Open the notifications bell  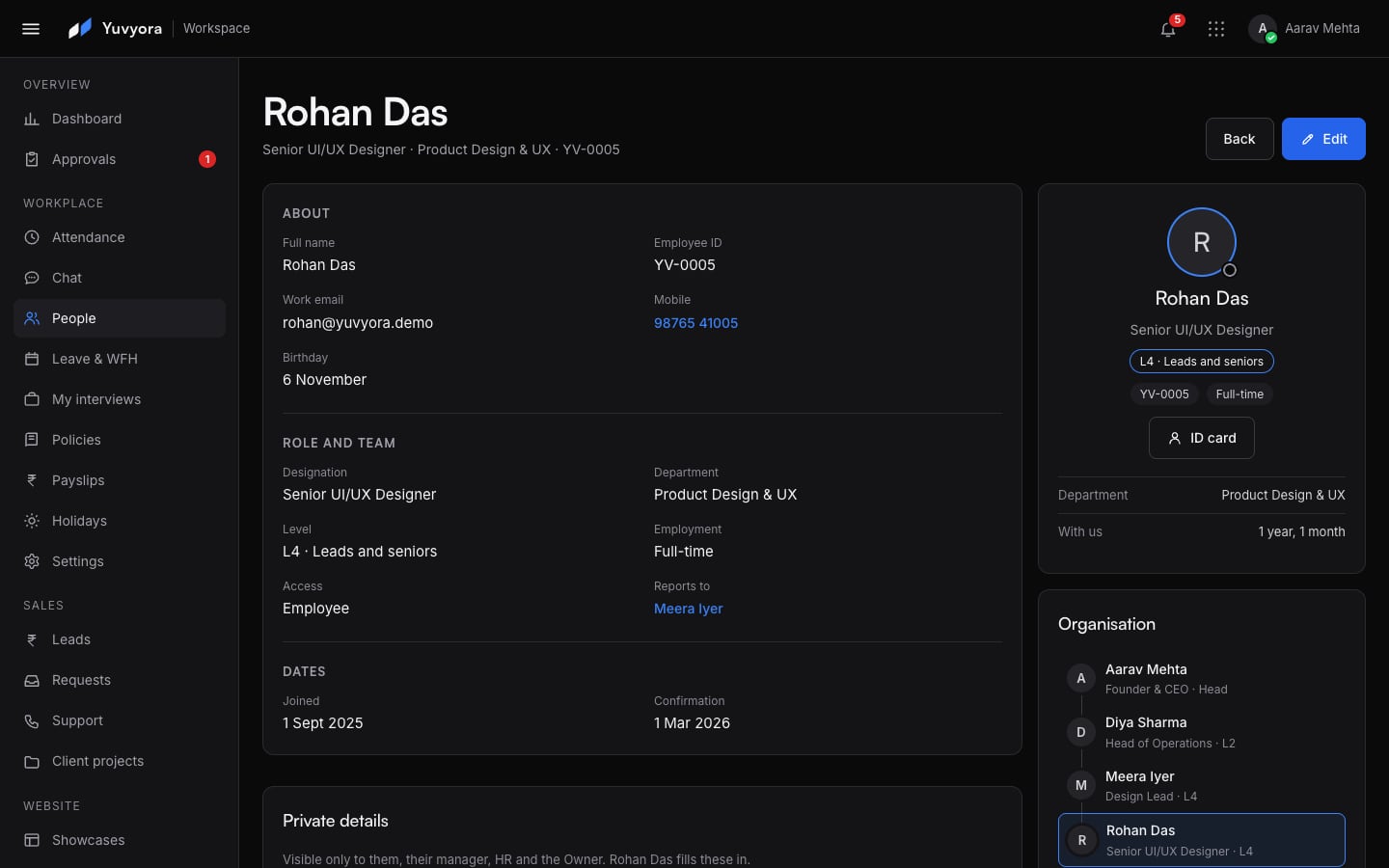tap(1168, 29)
